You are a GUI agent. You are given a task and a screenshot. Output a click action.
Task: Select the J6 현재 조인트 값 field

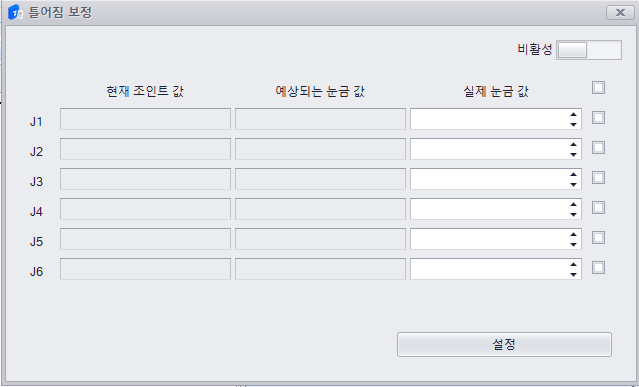click(x=145, y=269)
